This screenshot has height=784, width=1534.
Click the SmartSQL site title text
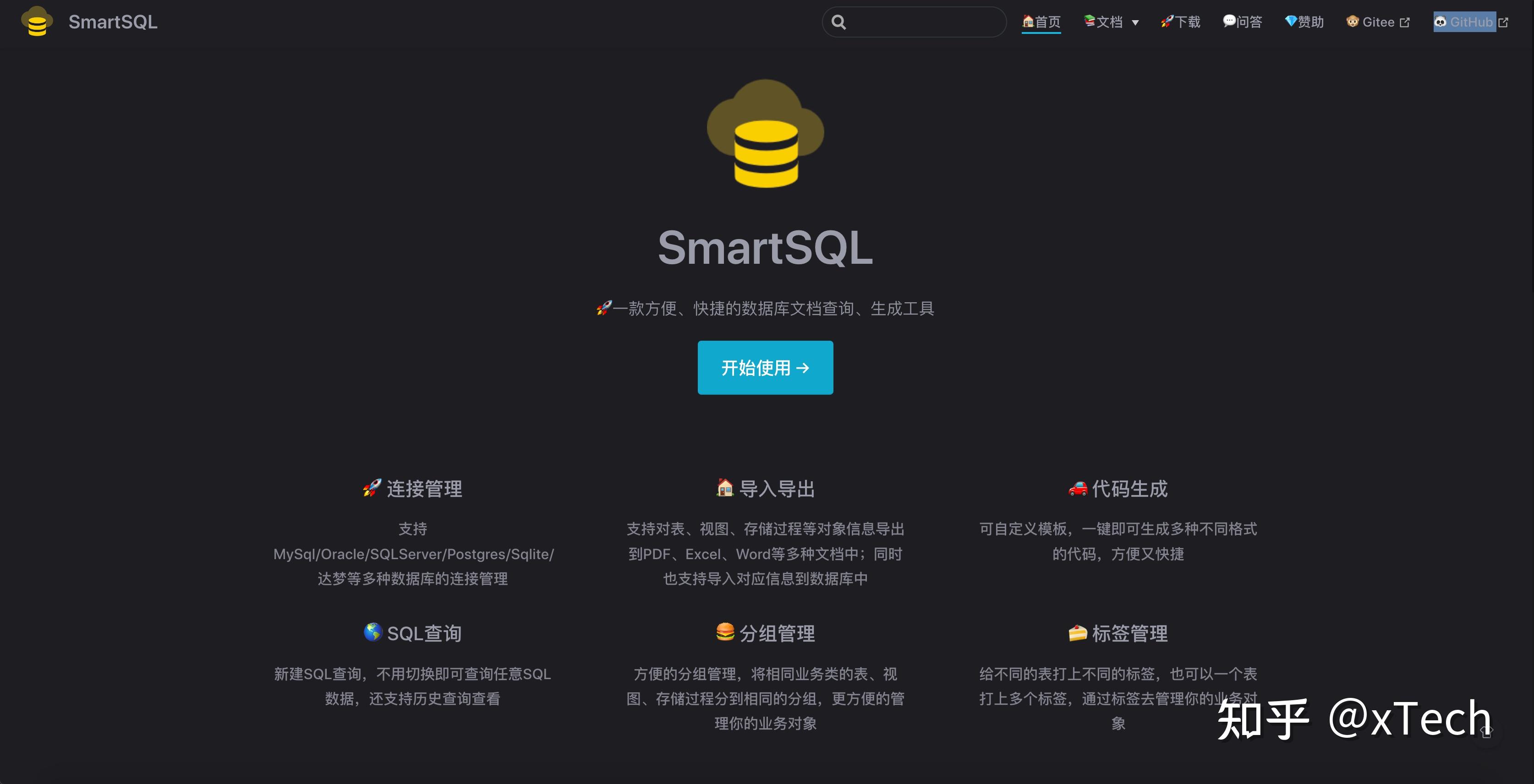pos(113,22)
